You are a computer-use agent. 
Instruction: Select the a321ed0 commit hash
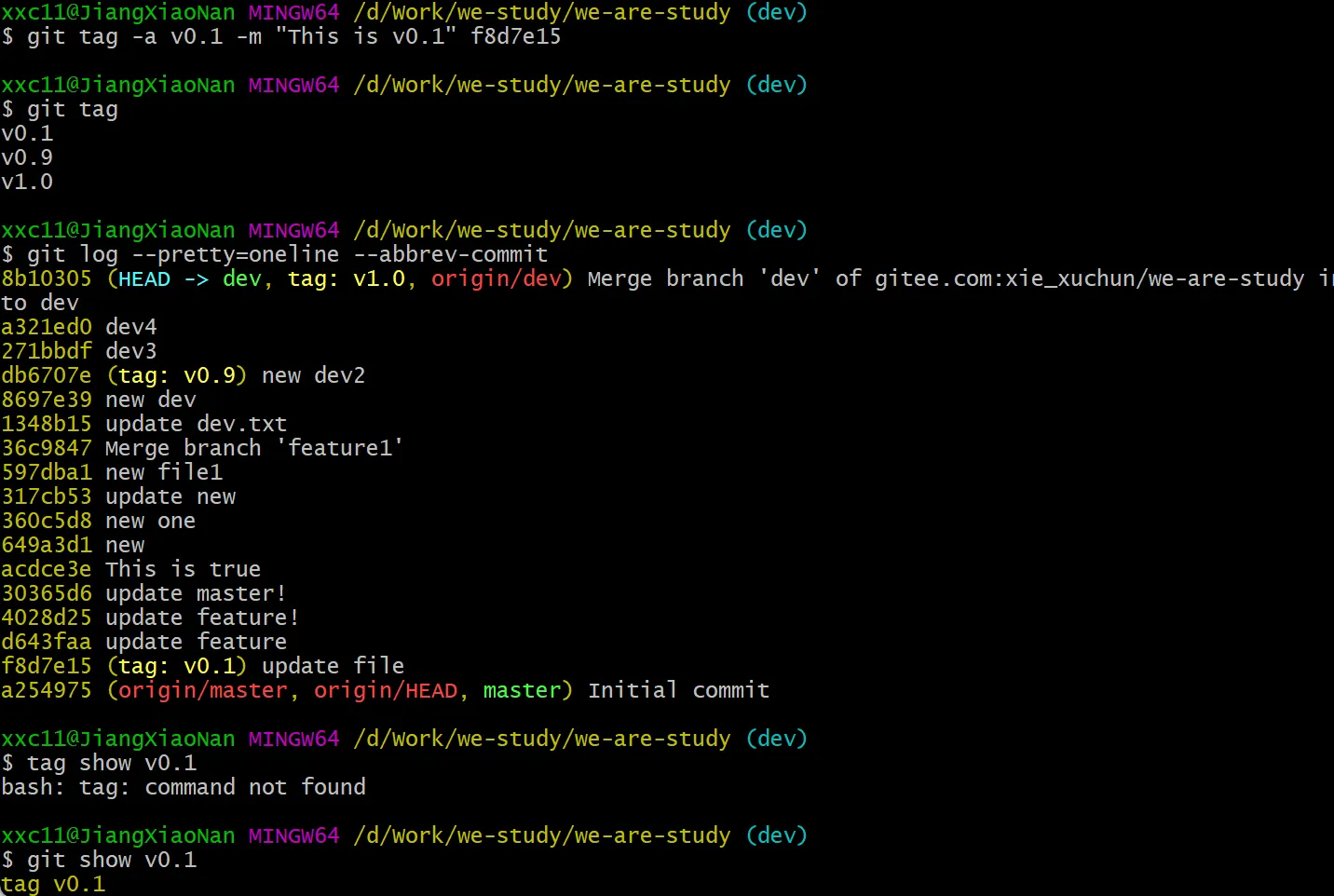[47, 327]
